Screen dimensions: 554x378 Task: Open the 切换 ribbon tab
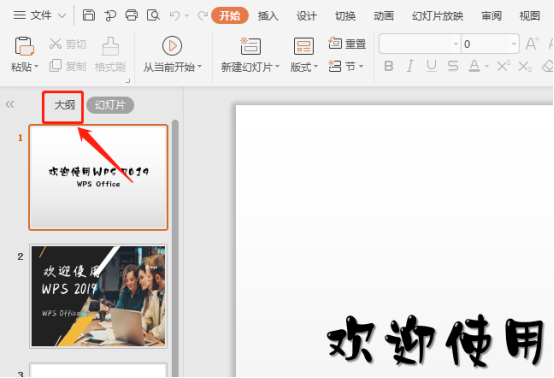[345, 16]
